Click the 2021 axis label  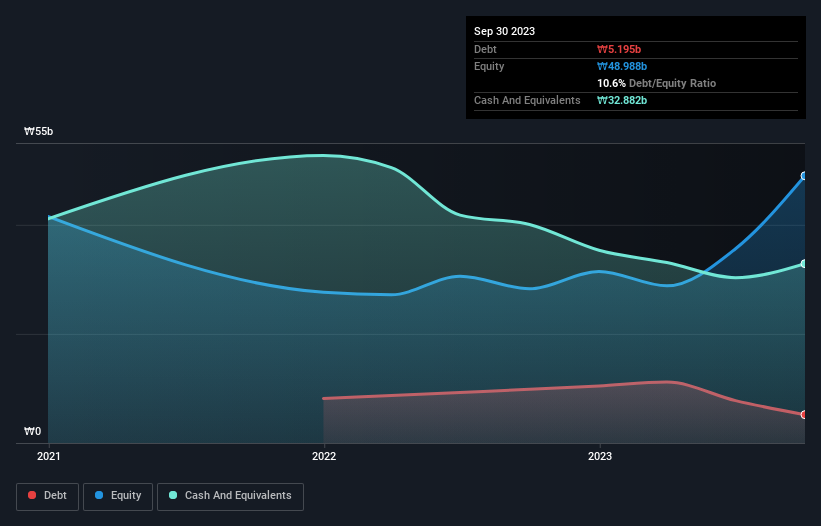coord(49,456)
